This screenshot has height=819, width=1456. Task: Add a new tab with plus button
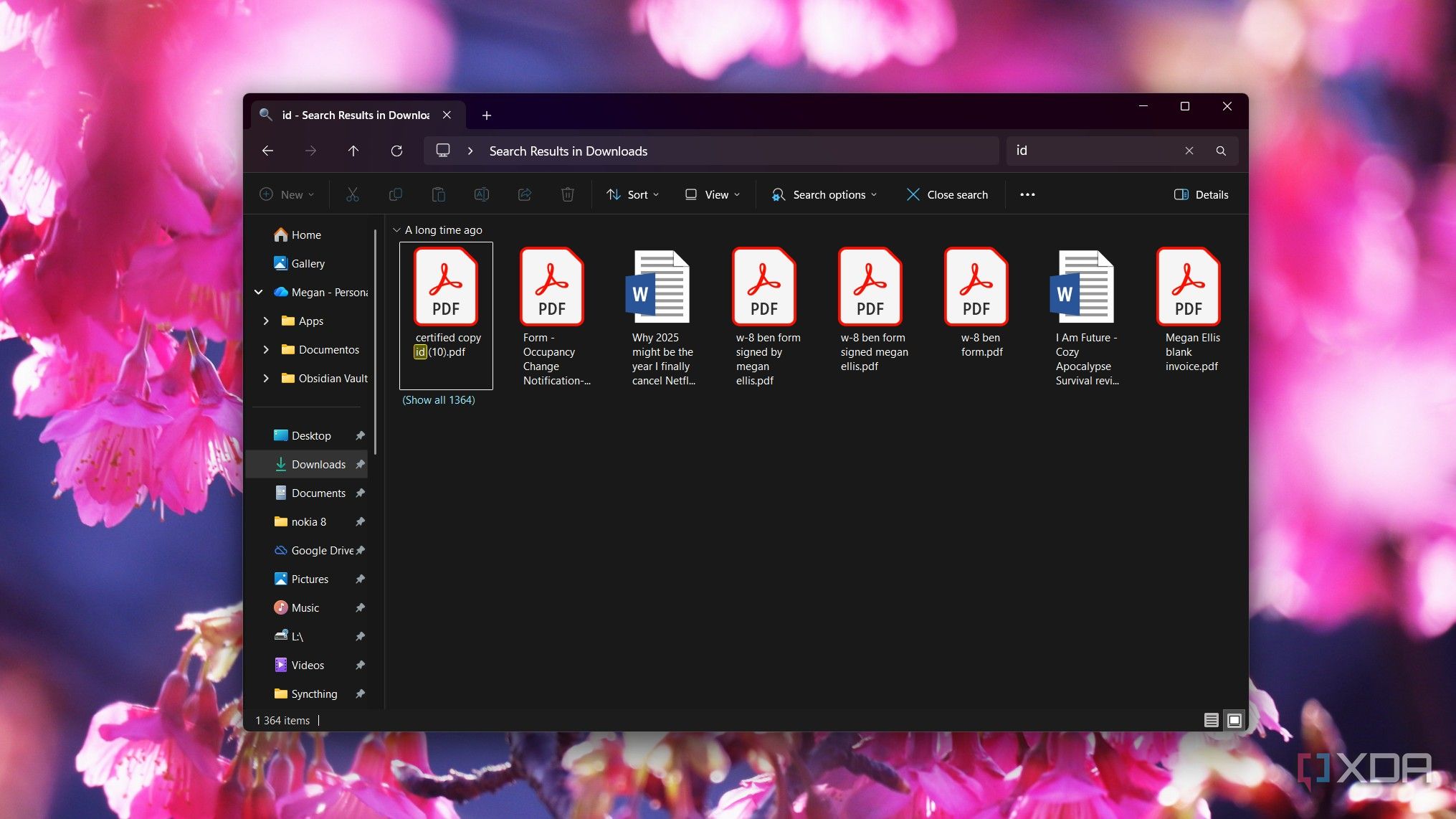coord(487,115)
